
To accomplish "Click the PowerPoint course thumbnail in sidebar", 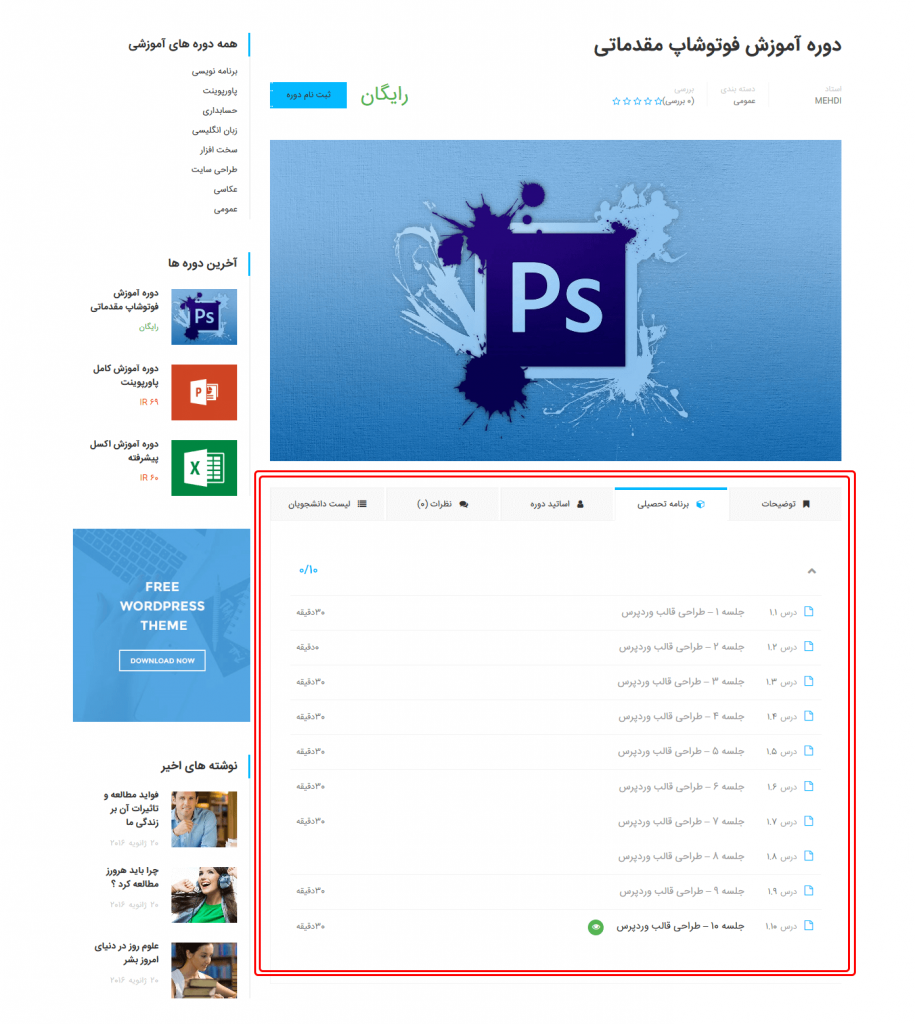I will pos(204,392).
